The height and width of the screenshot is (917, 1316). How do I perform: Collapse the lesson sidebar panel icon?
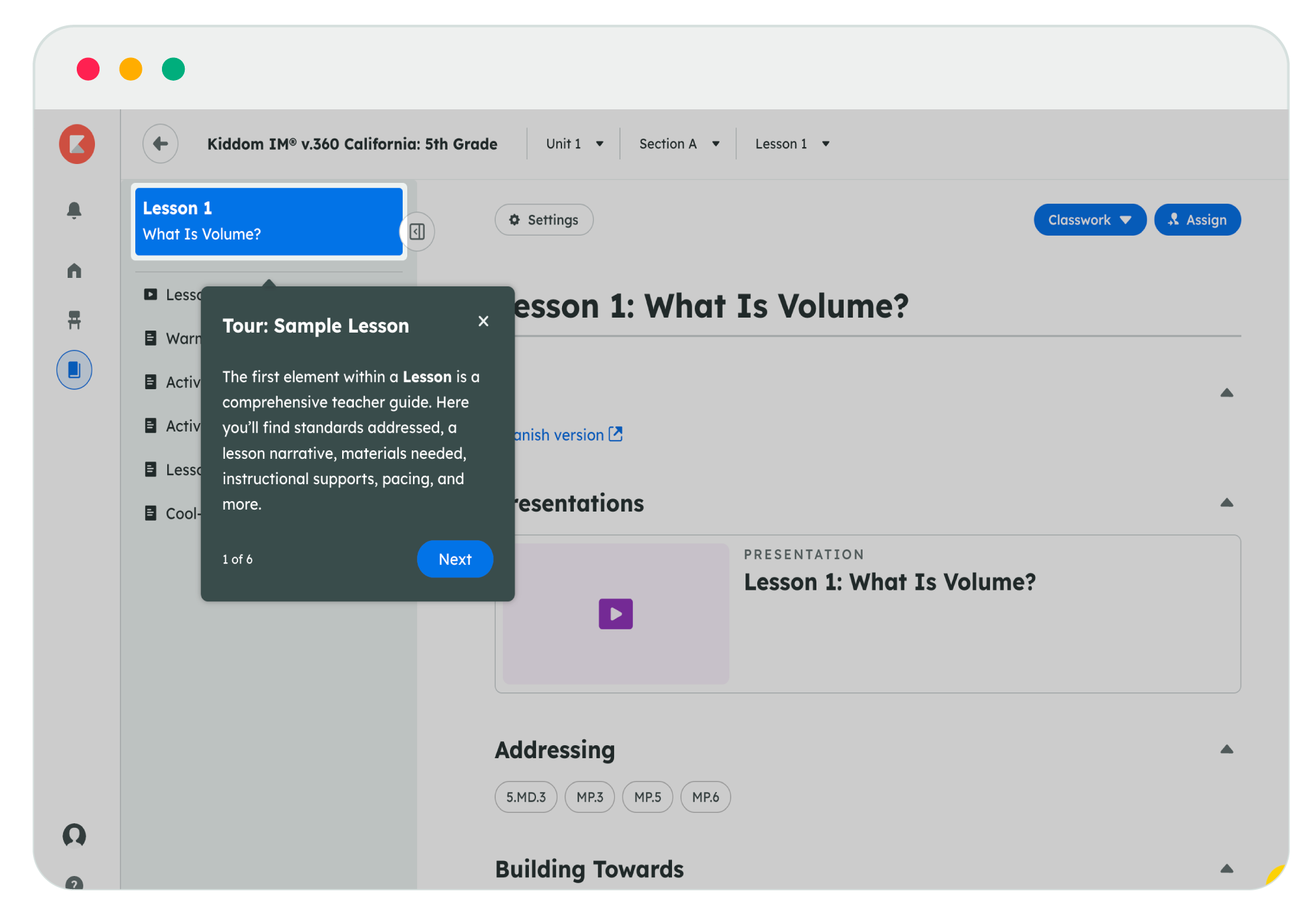coord(417,232)
